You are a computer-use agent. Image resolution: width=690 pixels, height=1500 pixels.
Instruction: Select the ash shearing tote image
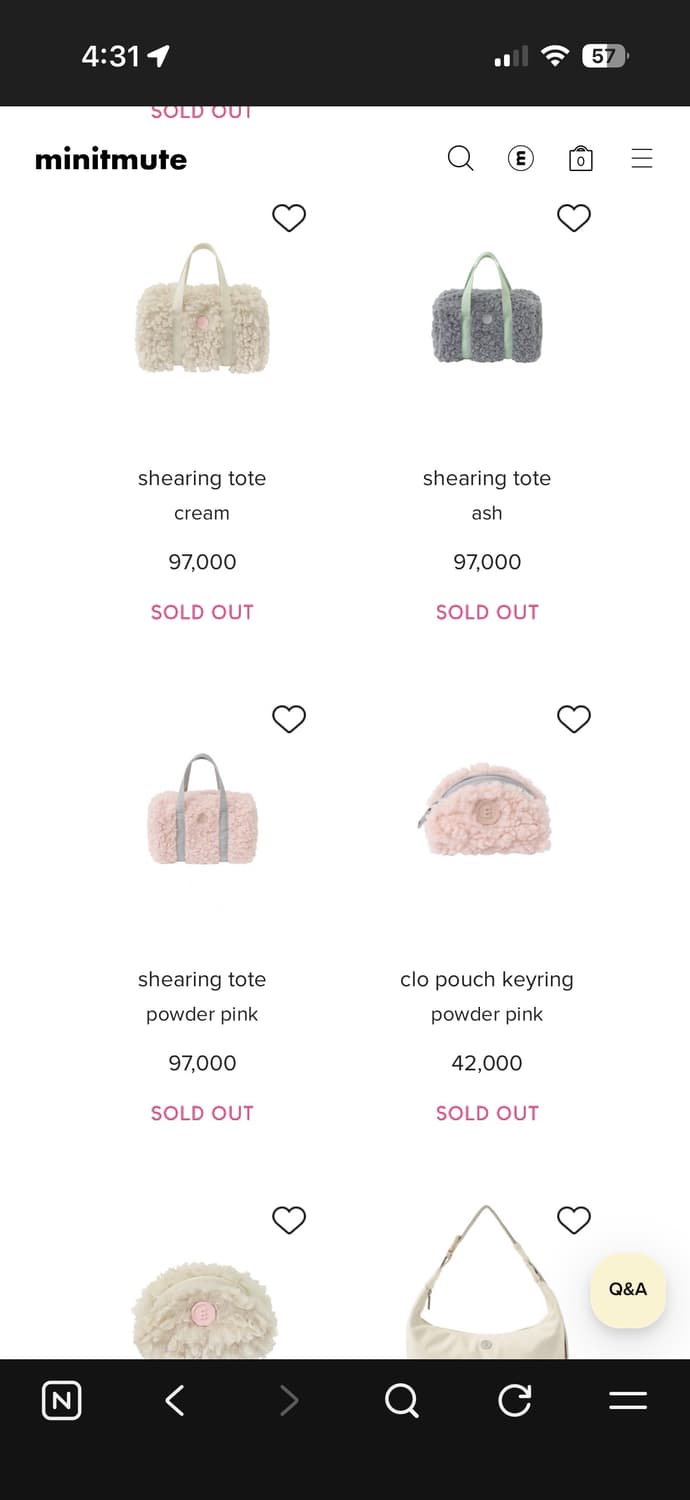(x=487, y=309)
